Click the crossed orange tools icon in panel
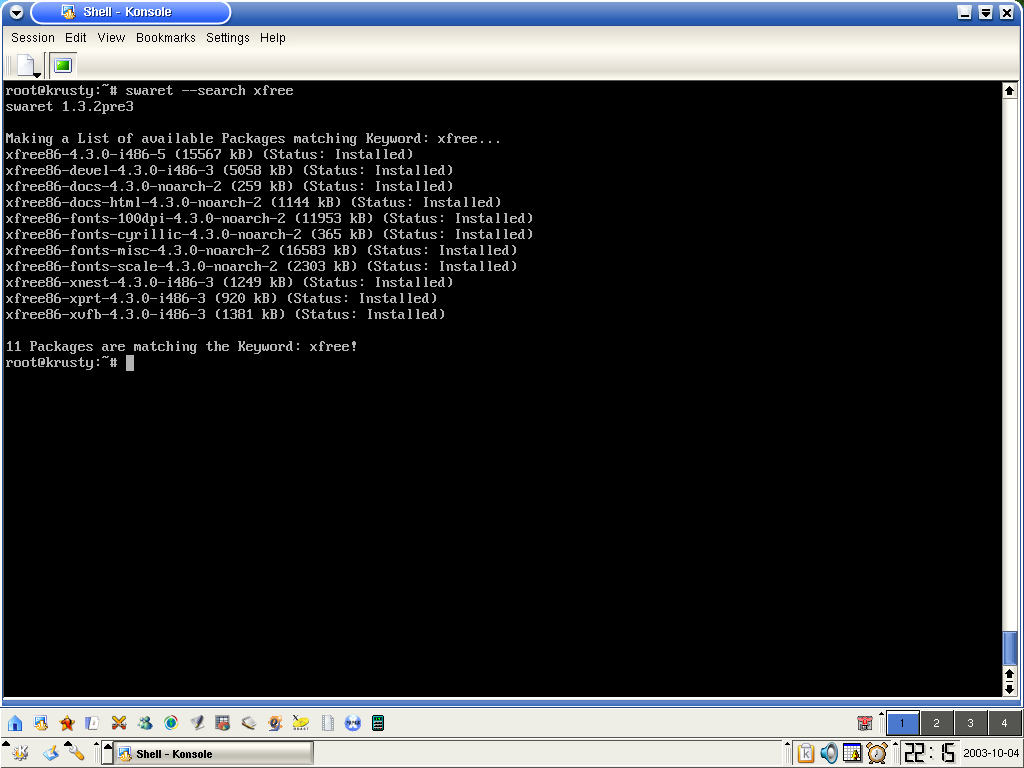 click(119, 723)
